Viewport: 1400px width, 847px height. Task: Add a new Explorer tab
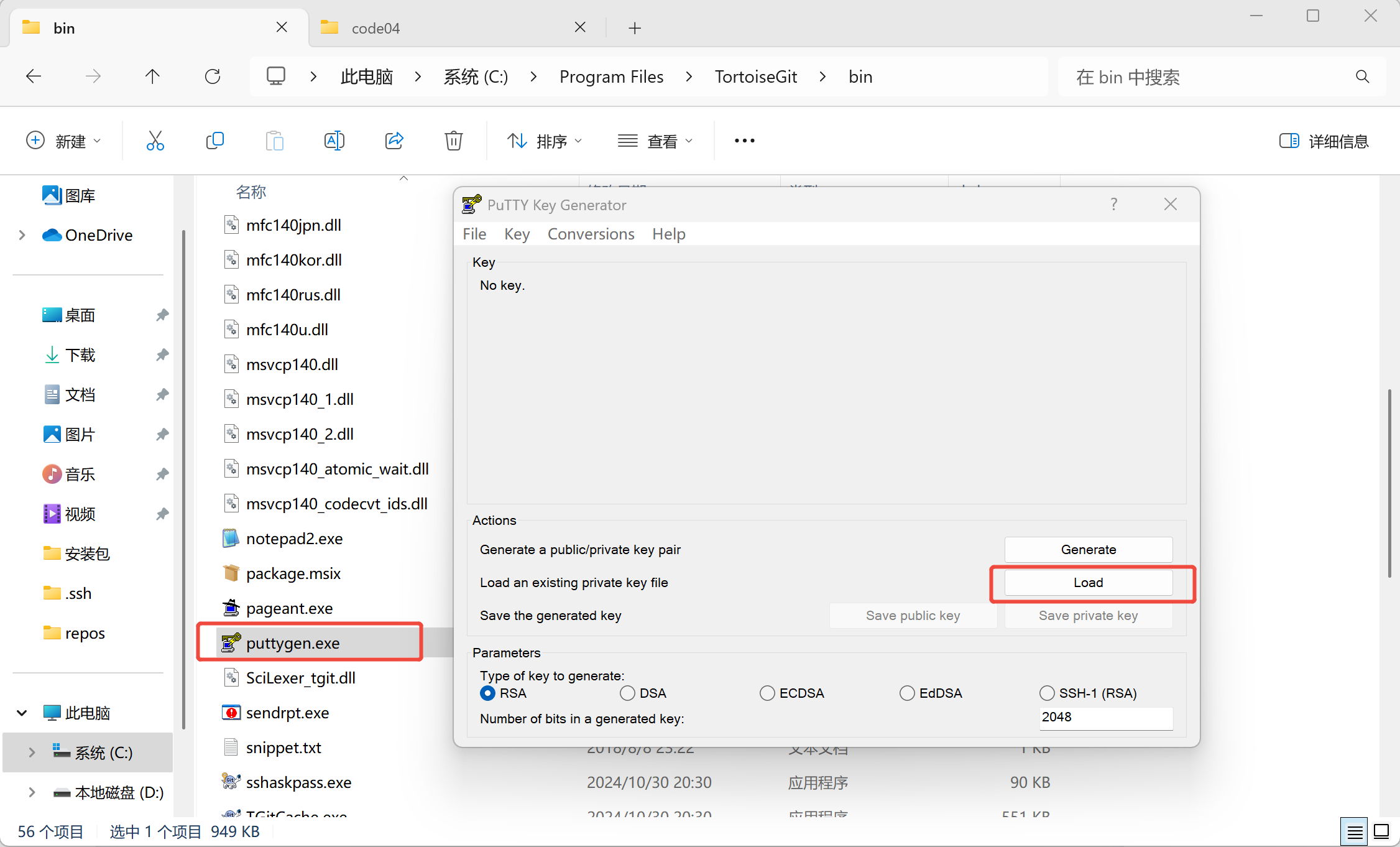point(634,28)
